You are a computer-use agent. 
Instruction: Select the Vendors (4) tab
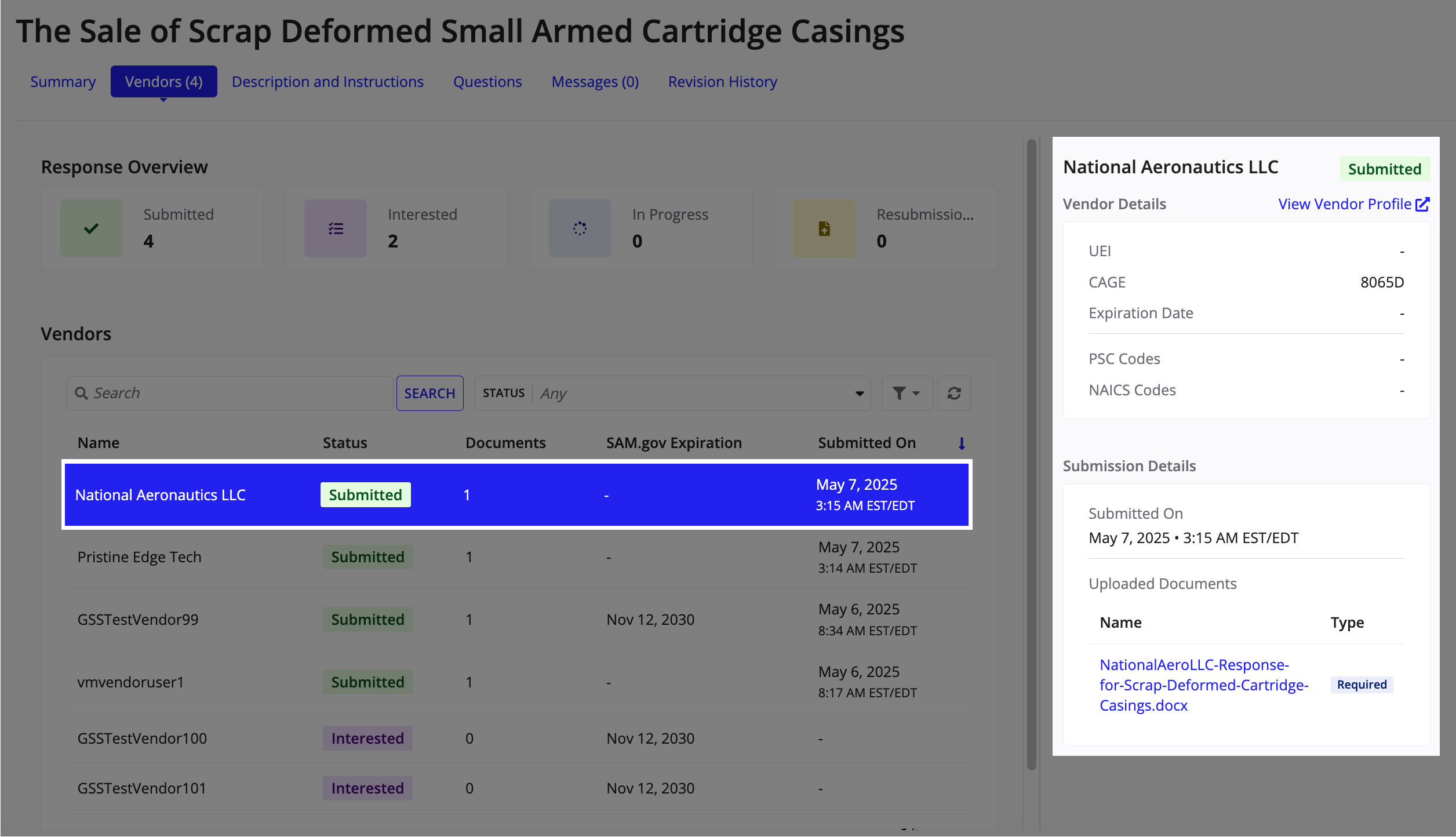coord(164,82)
